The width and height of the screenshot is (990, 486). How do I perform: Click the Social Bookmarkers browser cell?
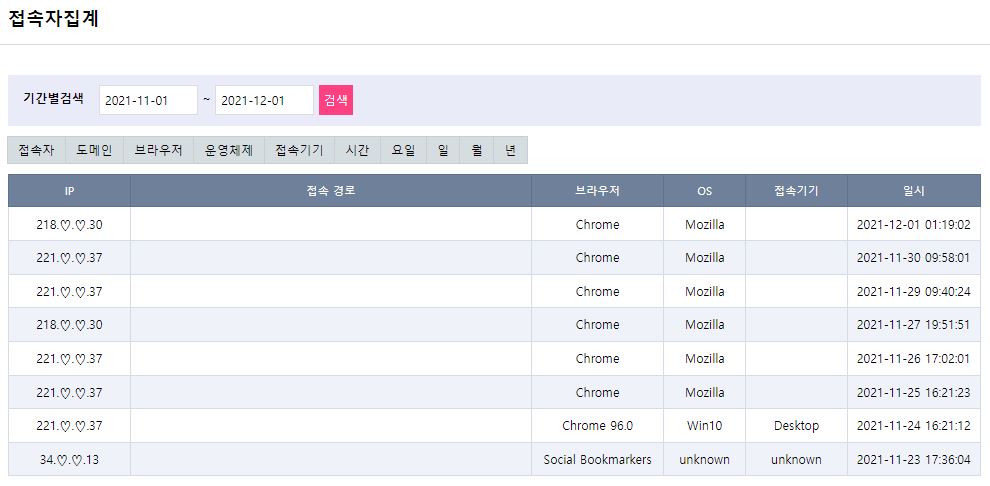(x=597, y=459)
